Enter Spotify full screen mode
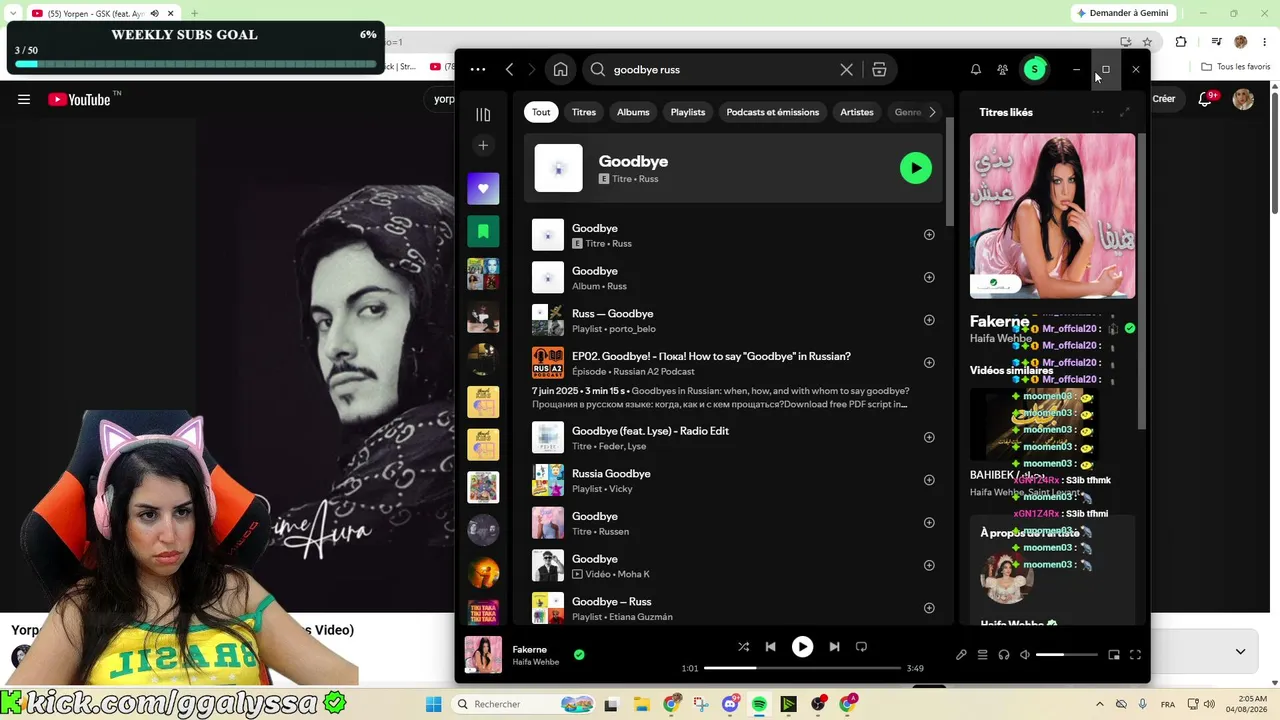This screenshot has height=720, width=1280. (x=1135, y=655)
